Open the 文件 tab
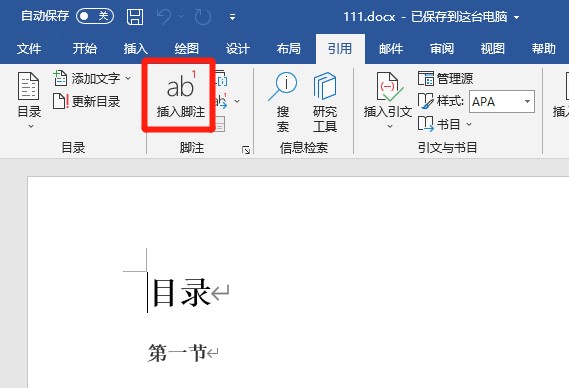Screen dimensions: 569x388 click(29, 48)
